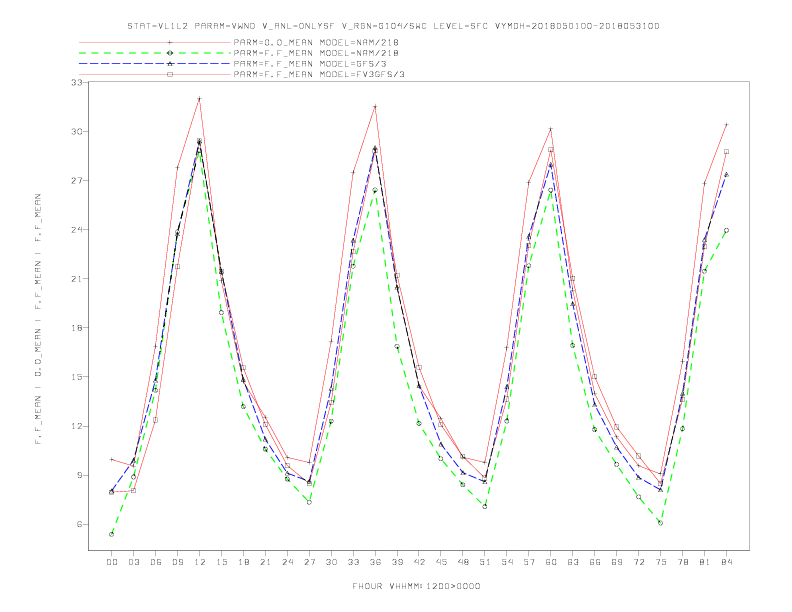Click x-axis forecast hour label 60

[551, 562]
